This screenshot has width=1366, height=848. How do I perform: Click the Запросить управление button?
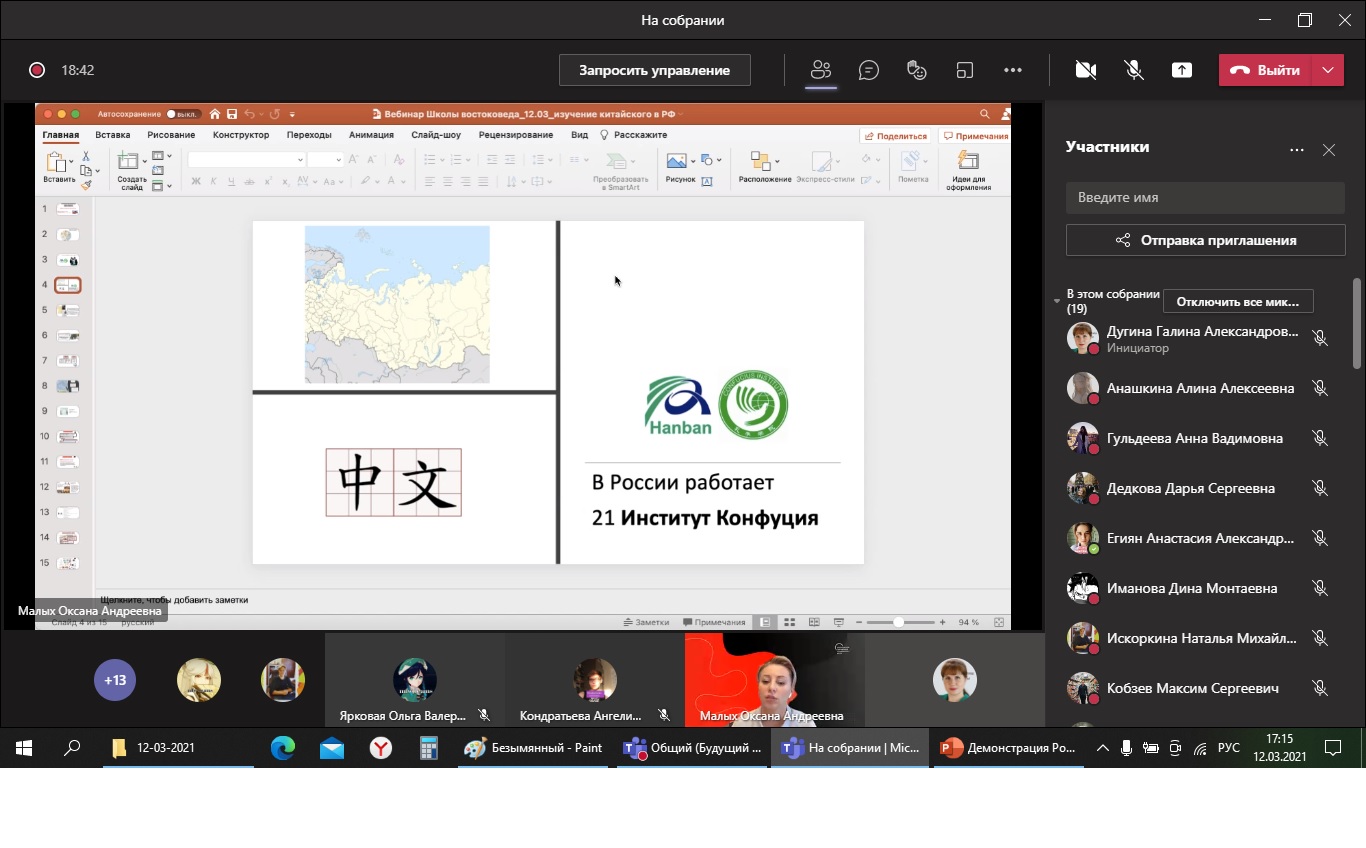point(654,70)
